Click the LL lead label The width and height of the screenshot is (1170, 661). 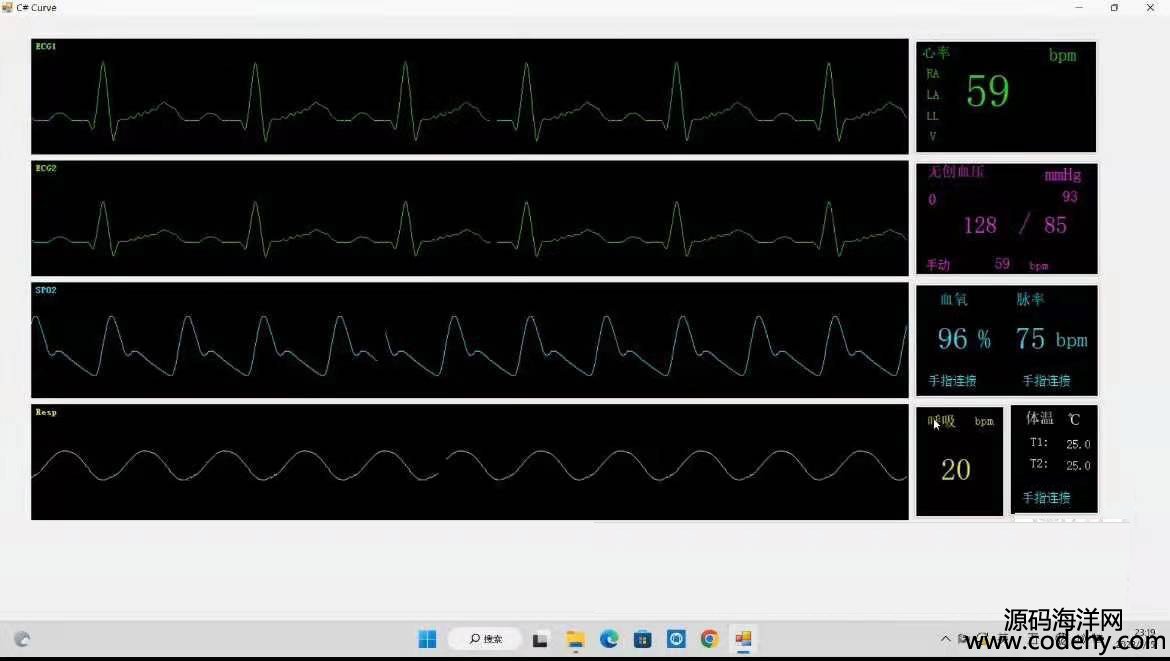(933, 116)
